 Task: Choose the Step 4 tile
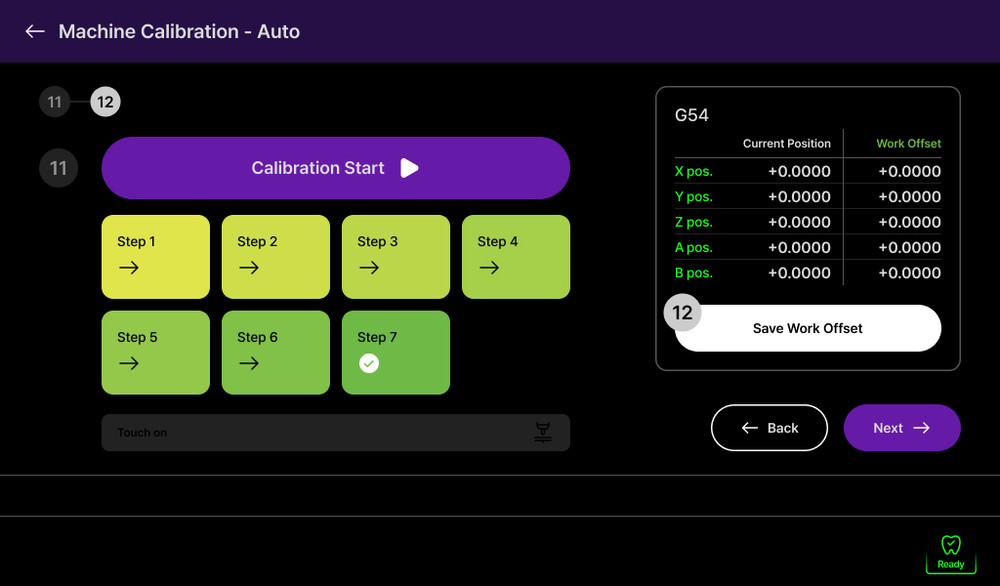516,257
